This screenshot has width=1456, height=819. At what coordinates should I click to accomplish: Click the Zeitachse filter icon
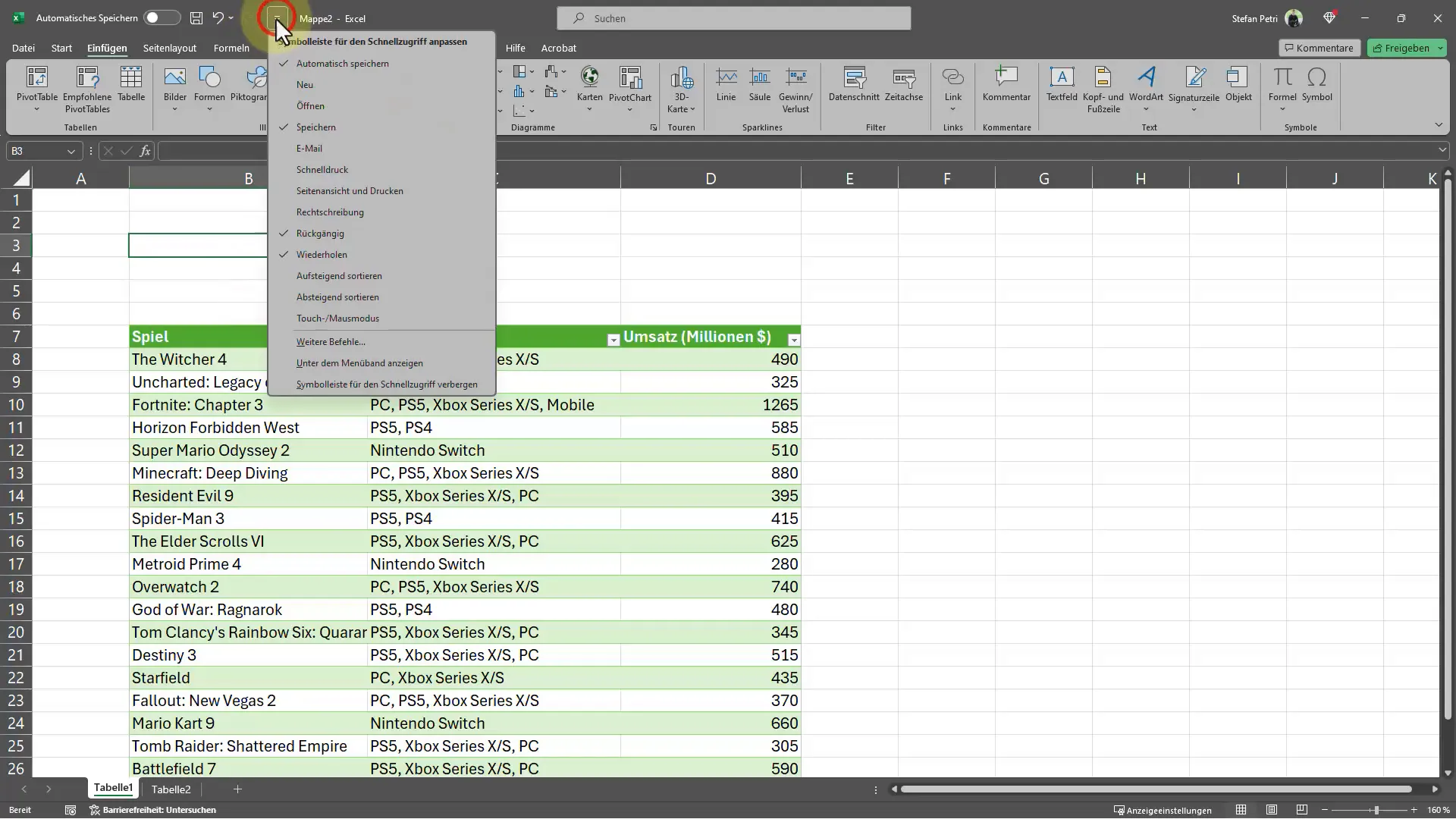point(903,83)
